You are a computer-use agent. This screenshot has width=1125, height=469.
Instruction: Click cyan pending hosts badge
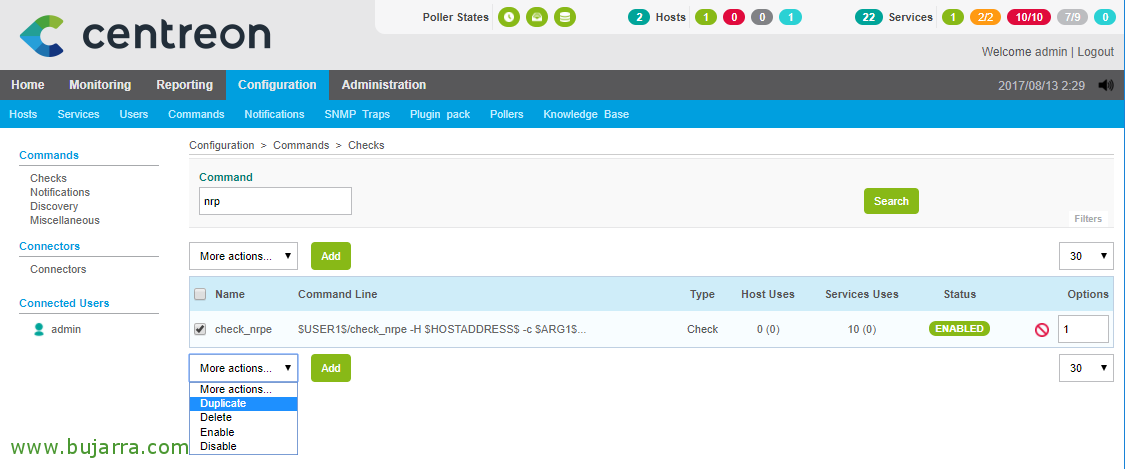791,17
